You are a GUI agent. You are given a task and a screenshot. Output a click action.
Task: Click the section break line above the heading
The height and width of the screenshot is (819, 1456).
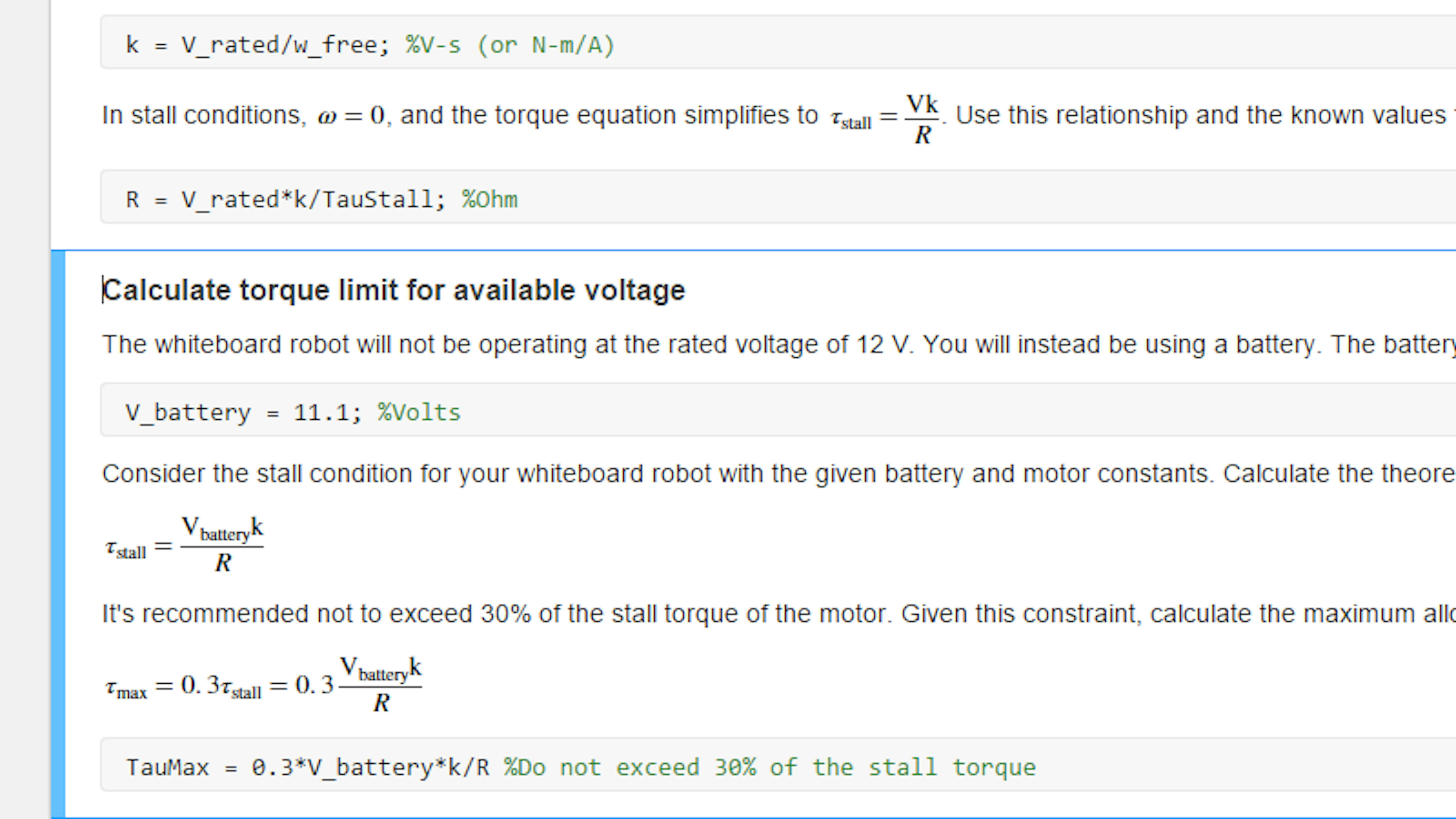753,250
